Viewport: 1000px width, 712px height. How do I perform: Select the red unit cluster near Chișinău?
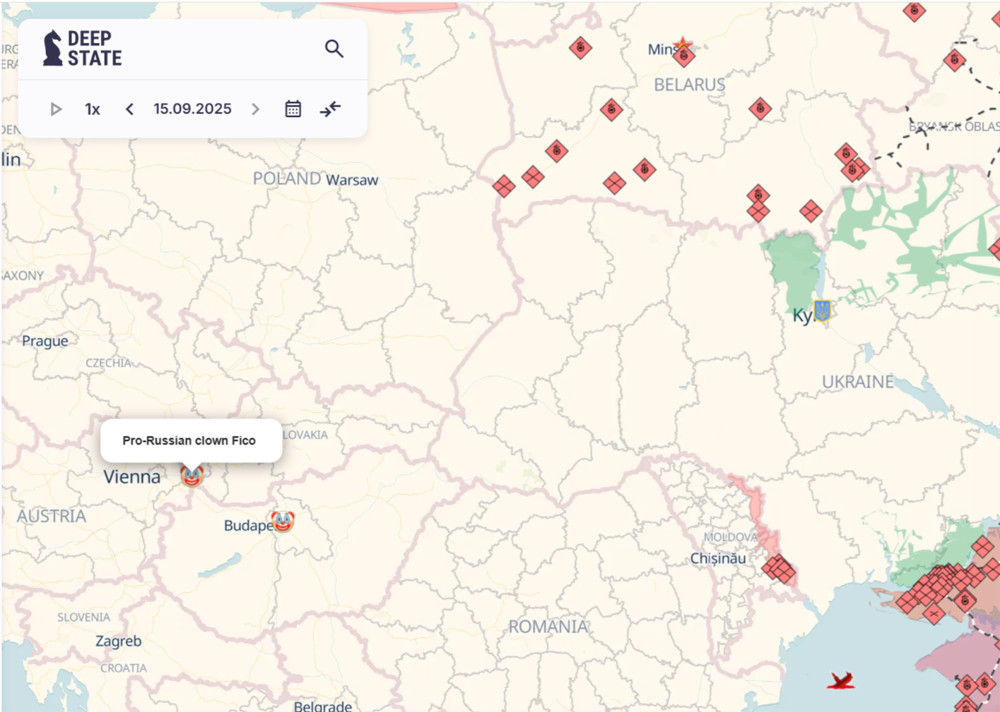point(778,569)
